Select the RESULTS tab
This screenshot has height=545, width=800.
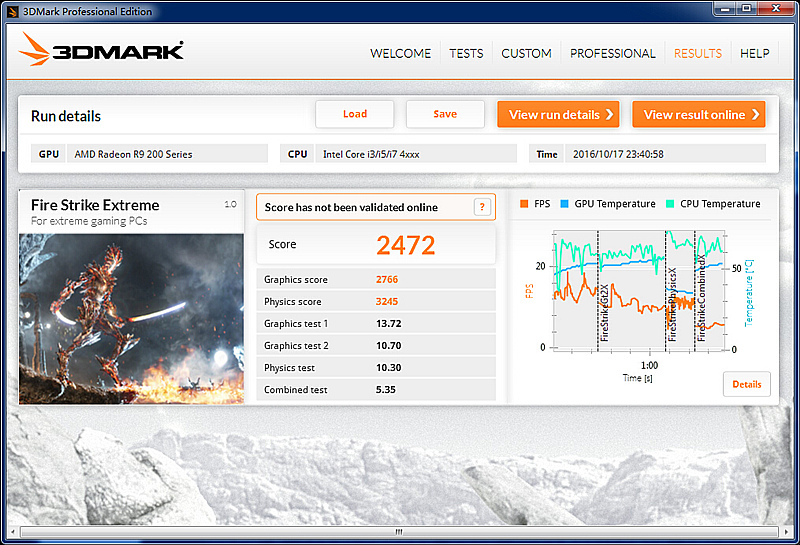[x=697, y=54]
